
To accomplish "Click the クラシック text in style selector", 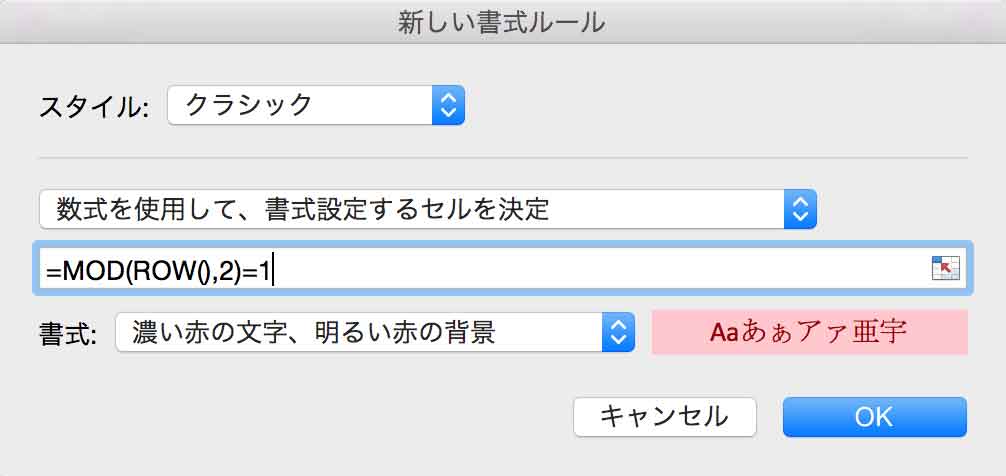I will pos(249,104).
